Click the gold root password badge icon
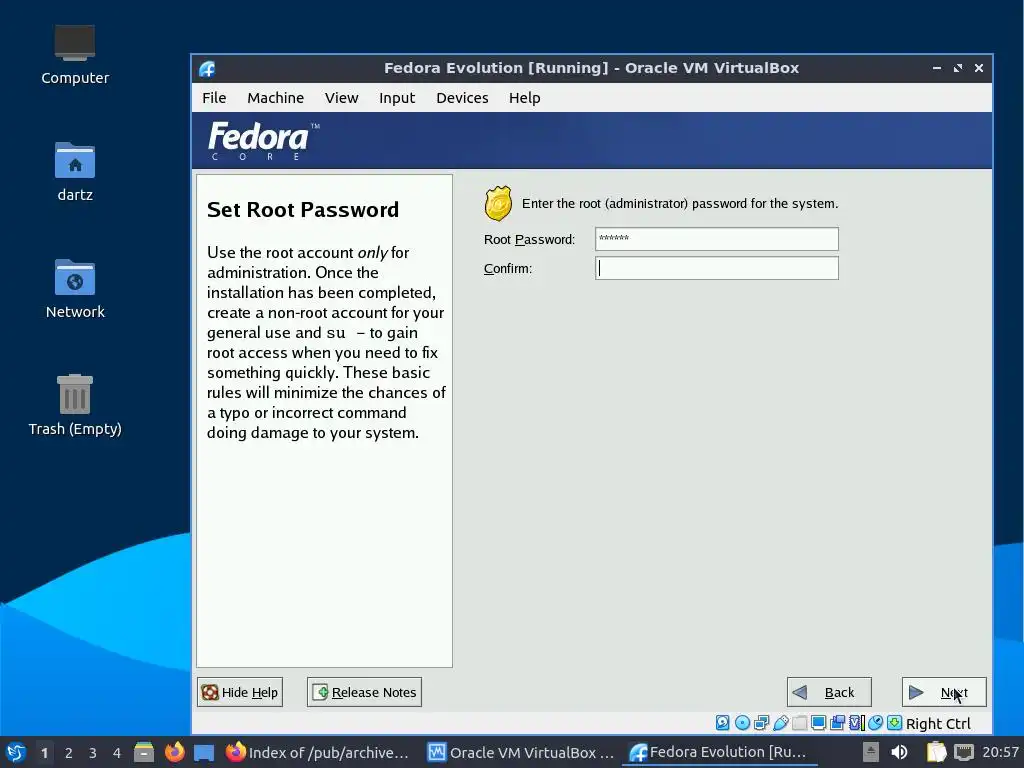Image resolution: width=1024 pixels, height=768 pixels. 498,204
